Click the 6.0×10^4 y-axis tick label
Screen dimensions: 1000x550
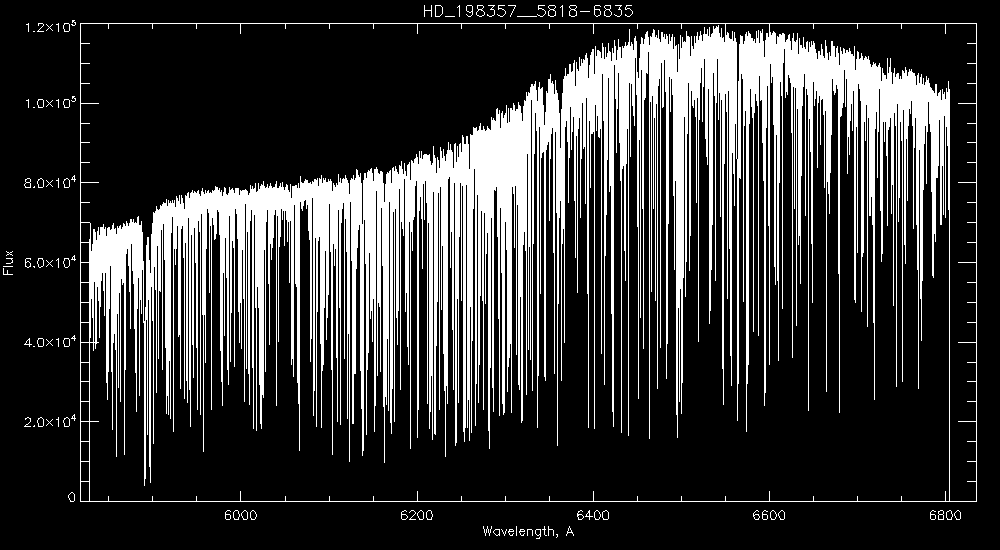click(50, 264)
